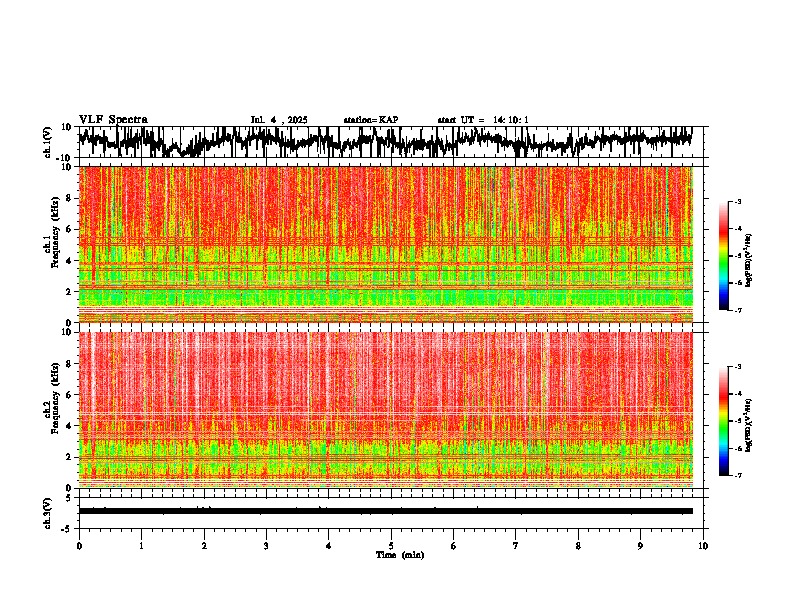Click the ch.1(V) waveform axis label
The width and height of the screenshot is (792, 612).
click(x=48, y=142)
